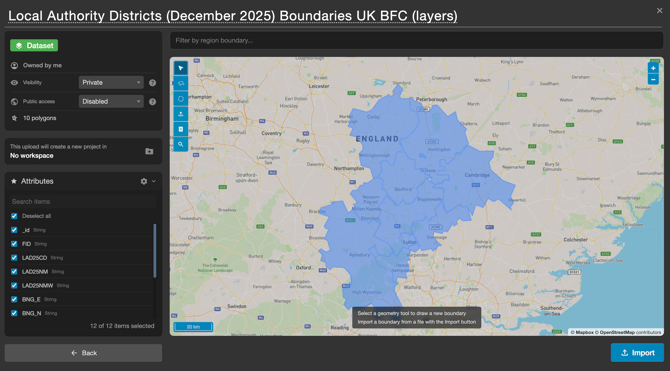Image resolution: width=670 pixels, height=371 pixels.
Task: Click the Colchester map label
Action: point(576,239)
